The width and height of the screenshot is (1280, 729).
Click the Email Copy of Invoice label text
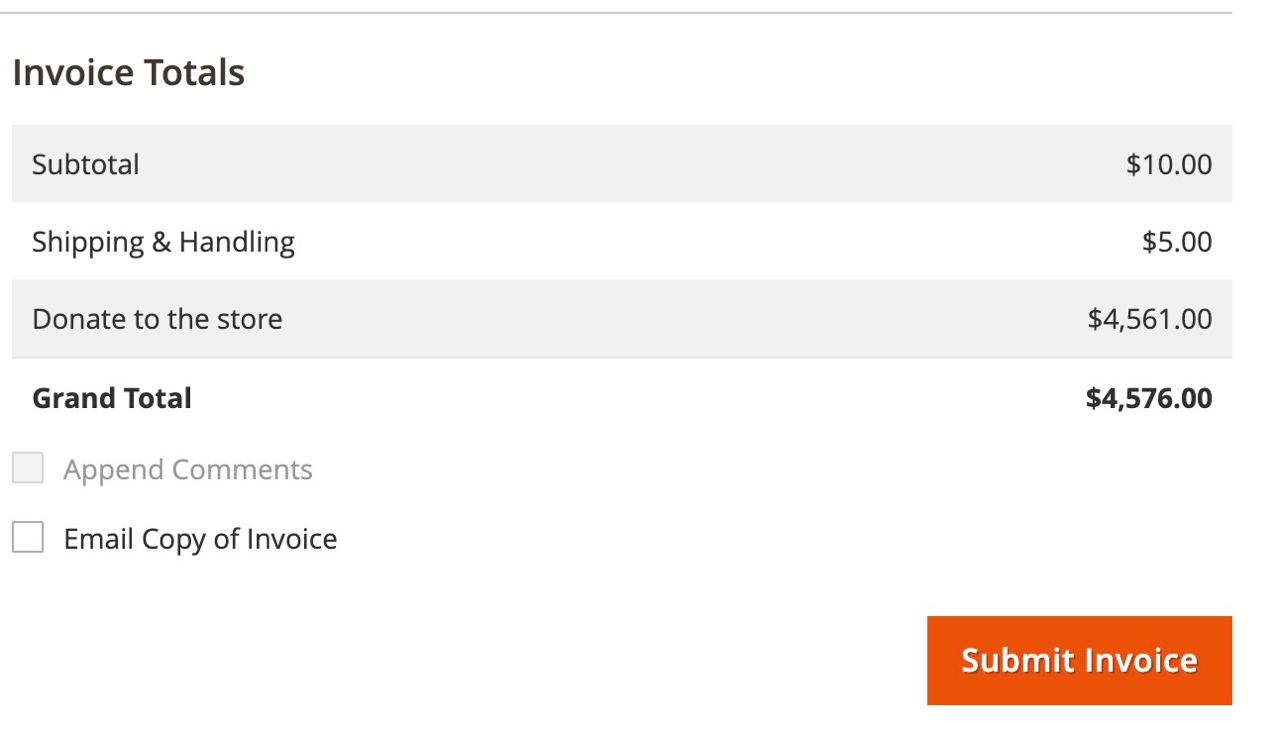click(x=200, y=539)
